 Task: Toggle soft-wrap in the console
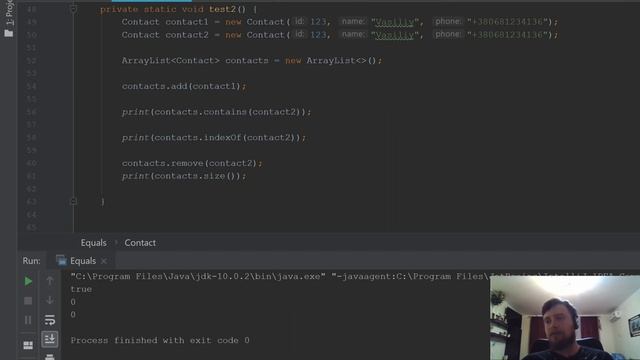click(x=49, y=320)
